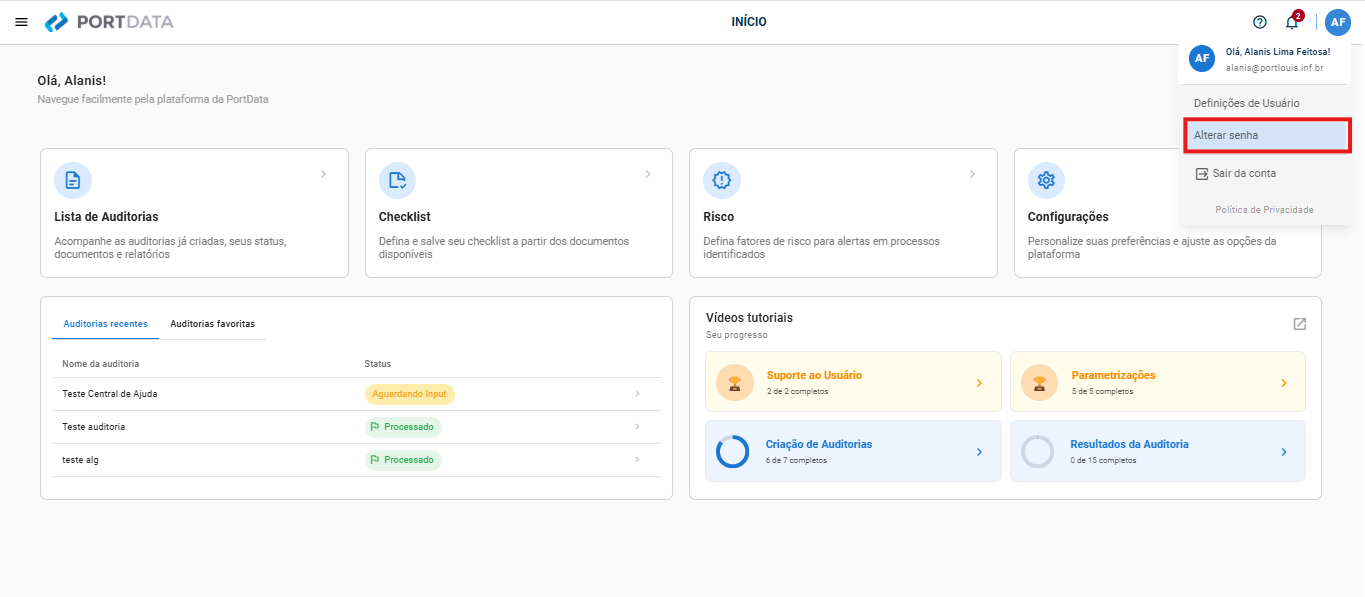Click the Lista de Auditorias document icon
The width and height of the screenshot is (1365, 597).
point(73,180)
